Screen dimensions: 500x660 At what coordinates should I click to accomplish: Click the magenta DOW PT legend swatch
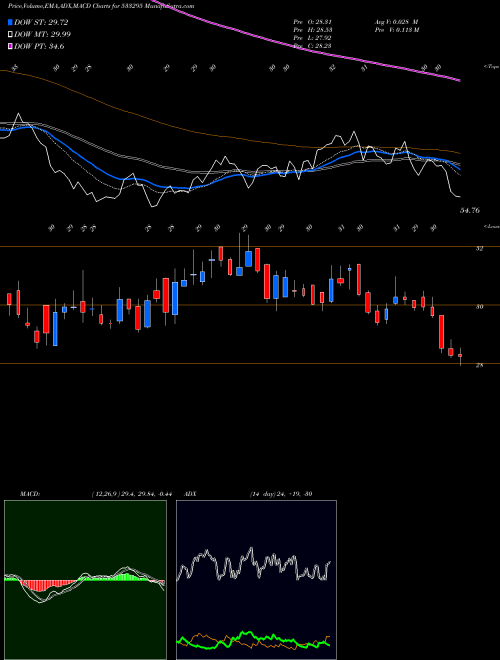pos(10,47)
